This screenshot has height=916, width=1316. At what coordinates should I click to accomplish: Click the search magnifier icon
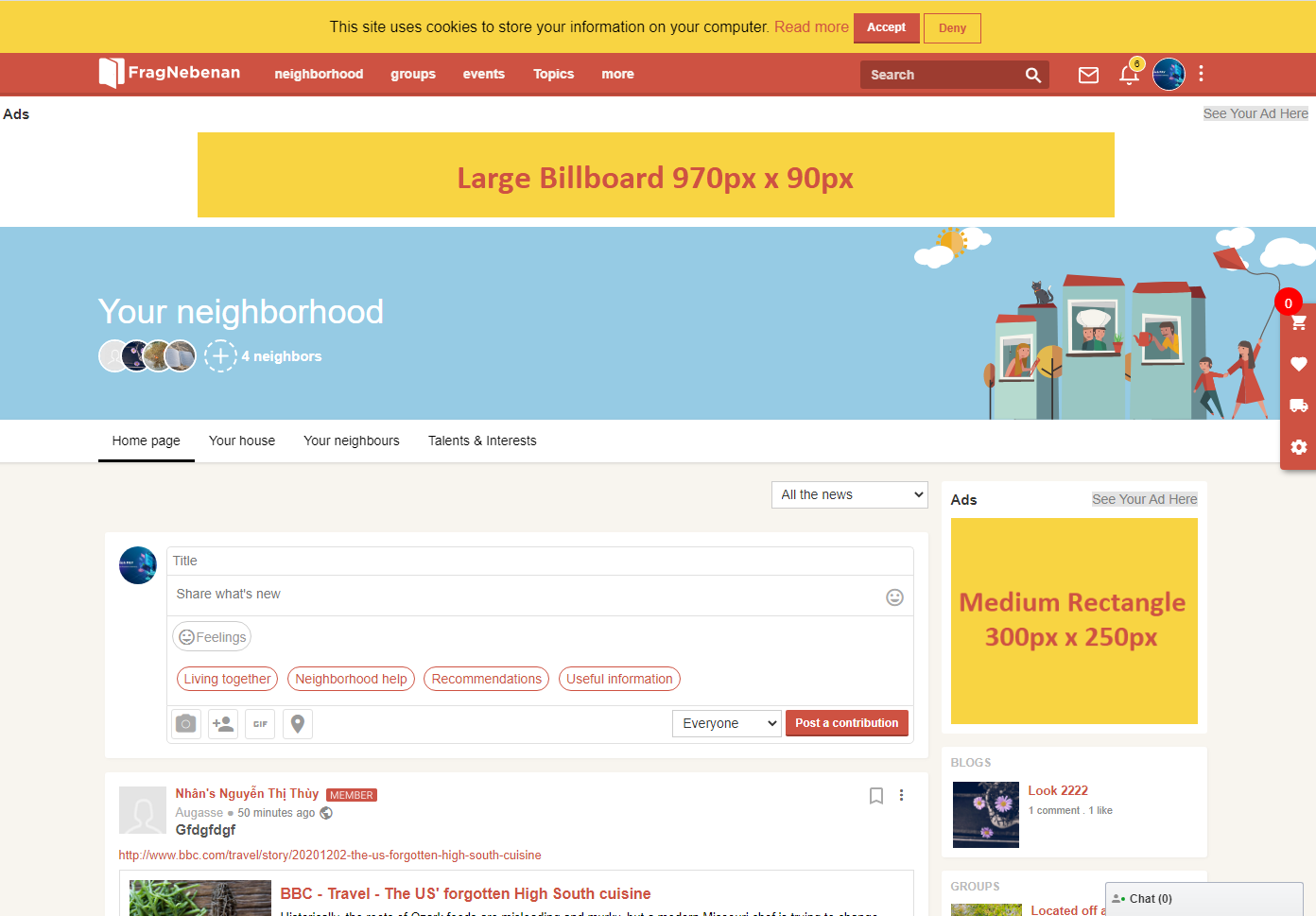tap(1033, 75)
